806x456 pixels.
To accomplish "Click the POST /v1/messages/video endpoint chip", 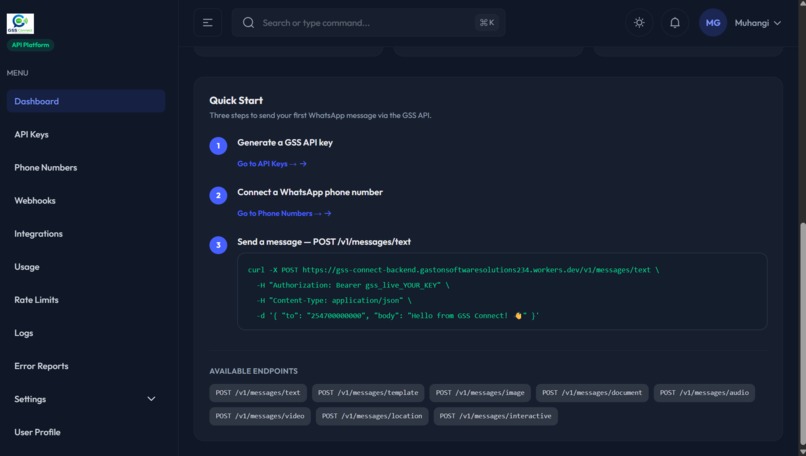I will [260, 416].
